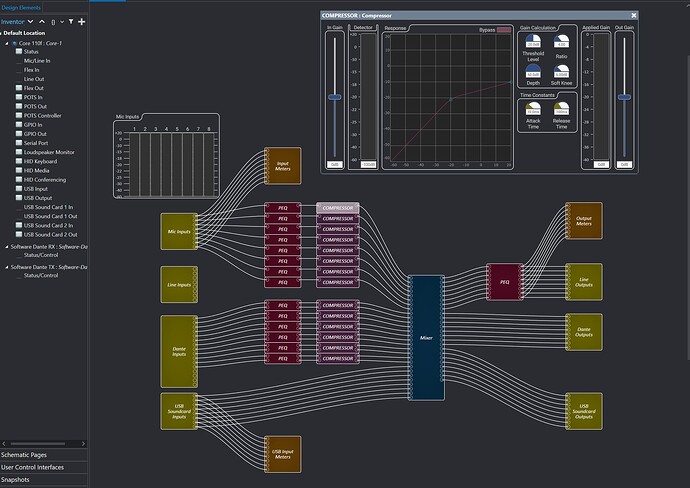
Task: Select USB Sound Card 1 Out item
Action: point(50,216)
